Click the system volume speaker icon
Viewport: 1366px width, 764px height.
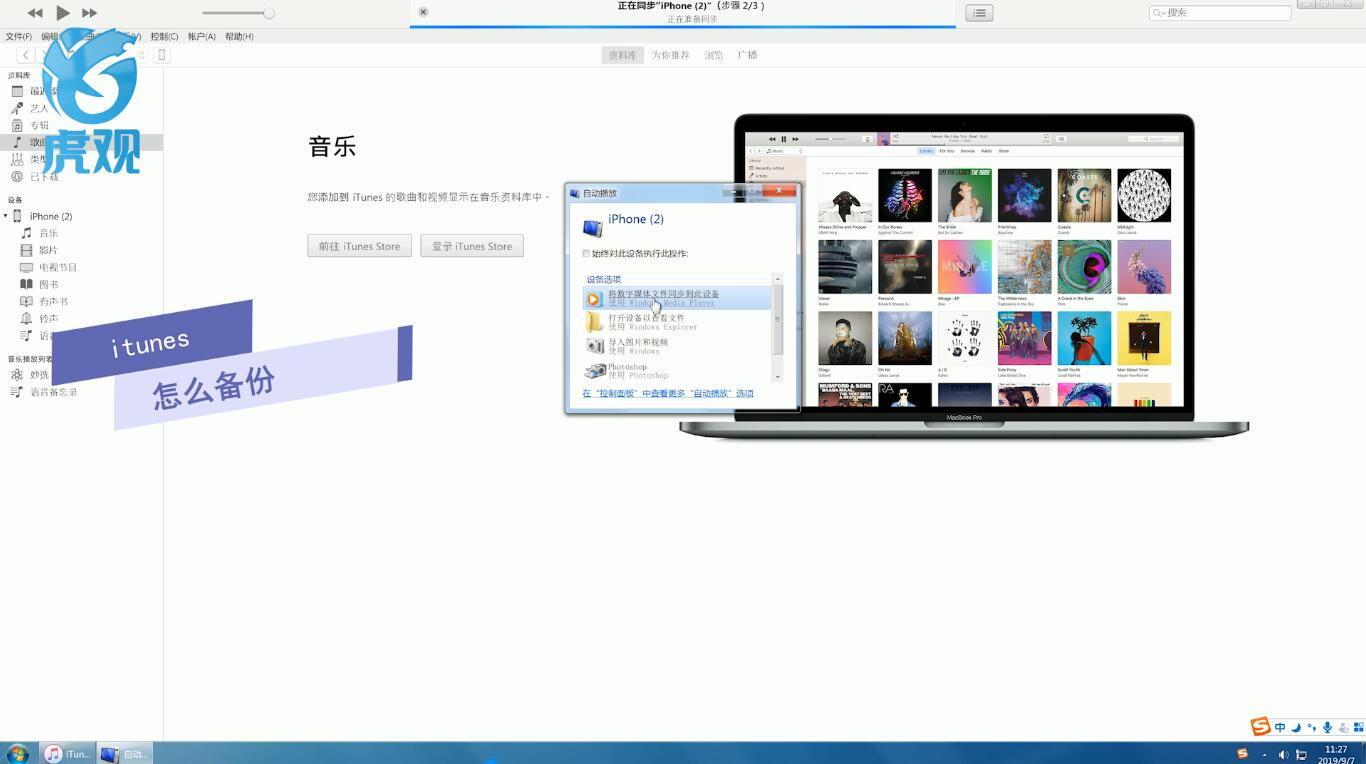tap(1283, 754)
